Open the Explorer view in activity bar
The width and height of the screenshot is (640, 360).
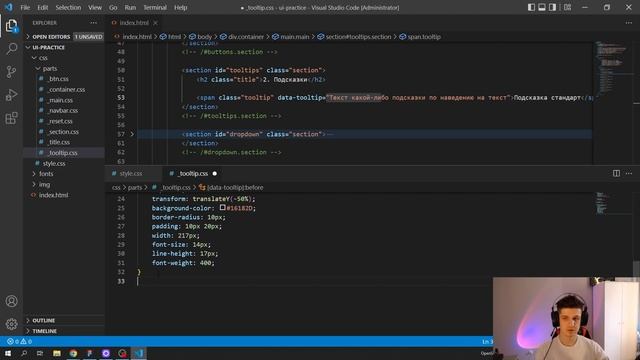click(11, 26)
